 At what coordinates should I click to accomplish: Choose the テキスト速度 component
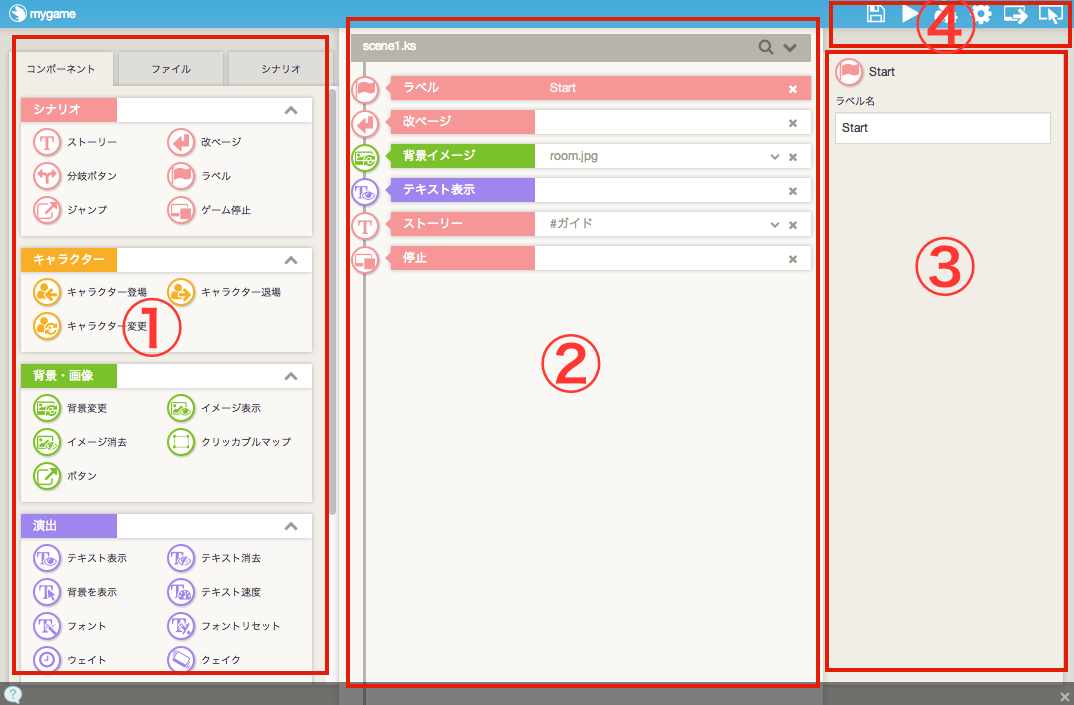coord(181,592)
